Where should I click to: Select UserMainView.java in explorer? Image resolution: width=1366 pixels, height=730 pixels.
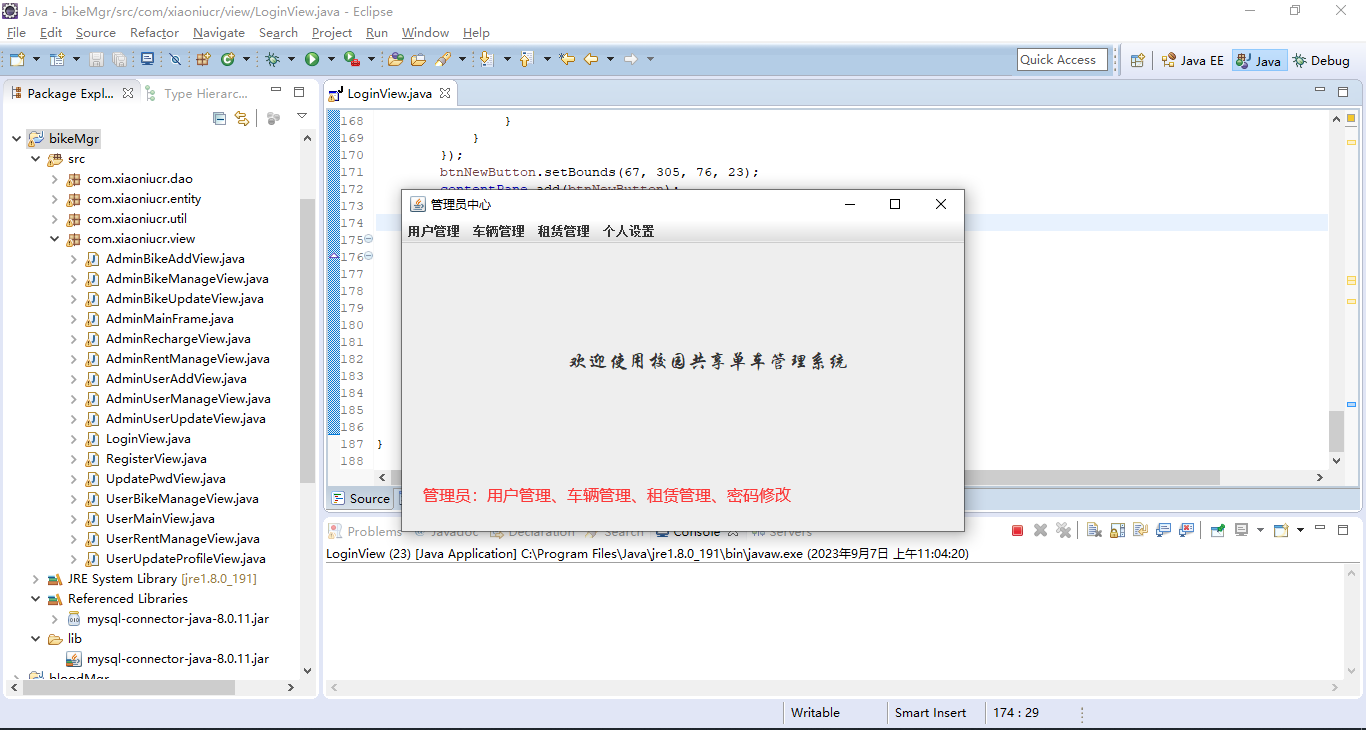[160, 519]
